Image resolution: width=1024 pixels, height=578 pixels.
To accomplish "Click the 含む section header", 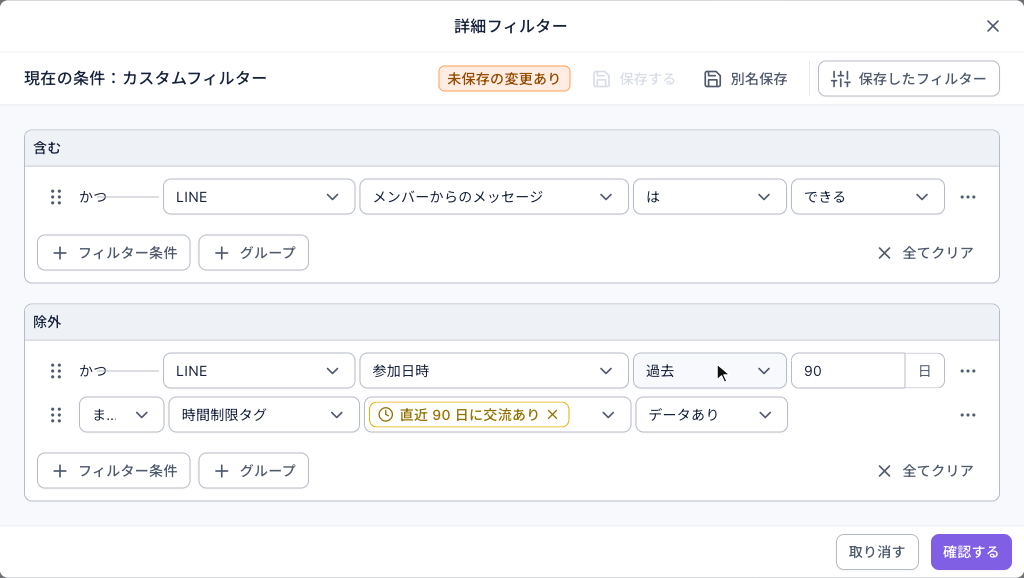I will 512,148.
